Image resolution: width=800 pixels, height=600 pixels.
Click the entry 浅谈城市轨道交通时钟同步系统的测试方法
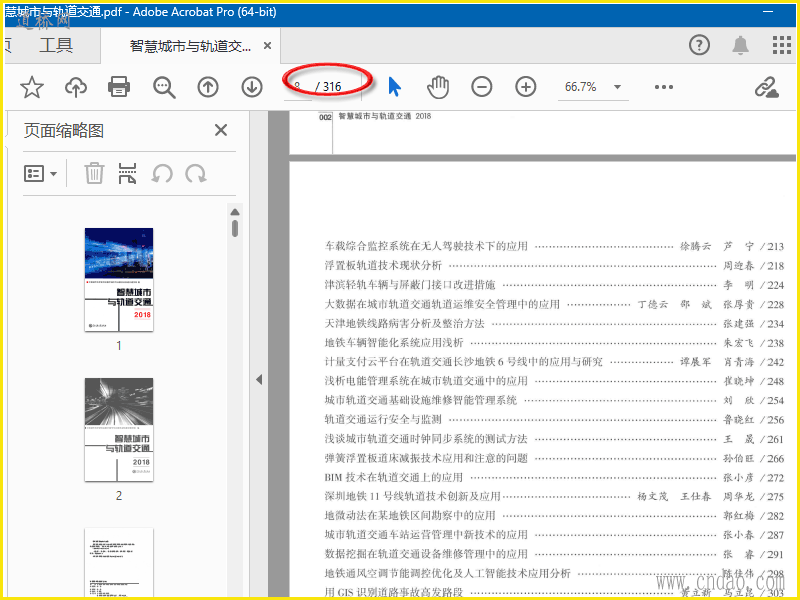click(426, 439)
